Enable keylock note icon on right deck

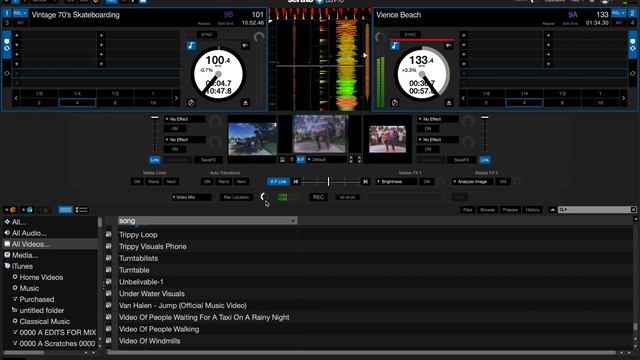(395, 46)
